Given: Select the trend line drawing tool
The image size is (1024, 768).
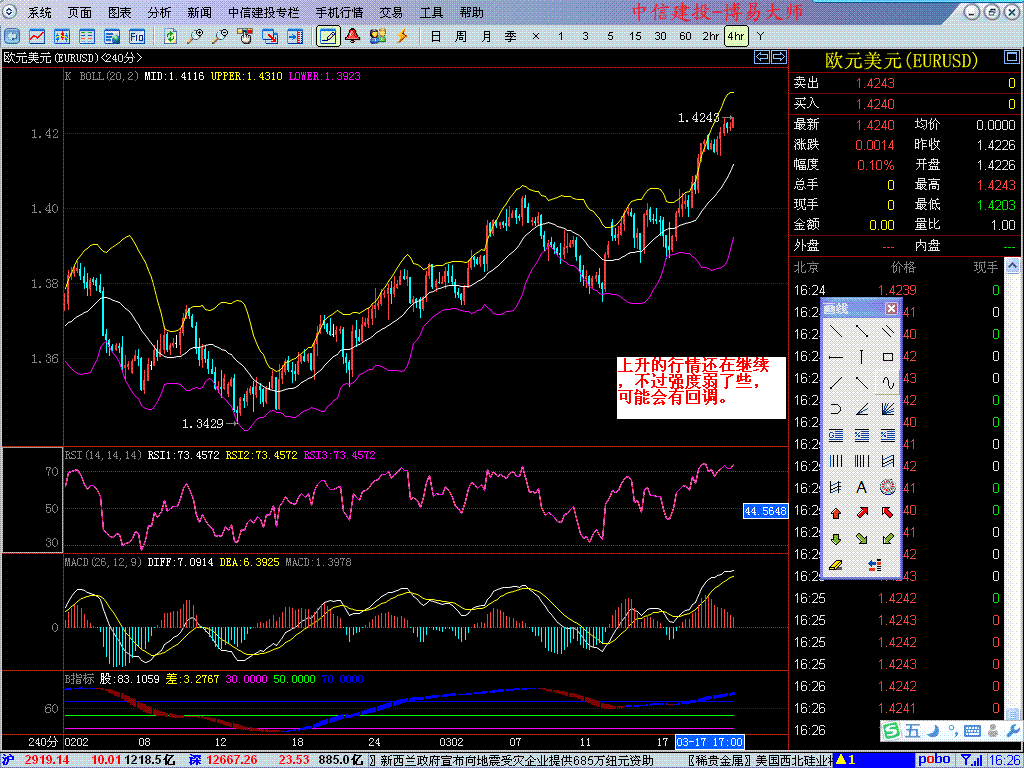Looking at the screenshot, I should tap(836, 332).
